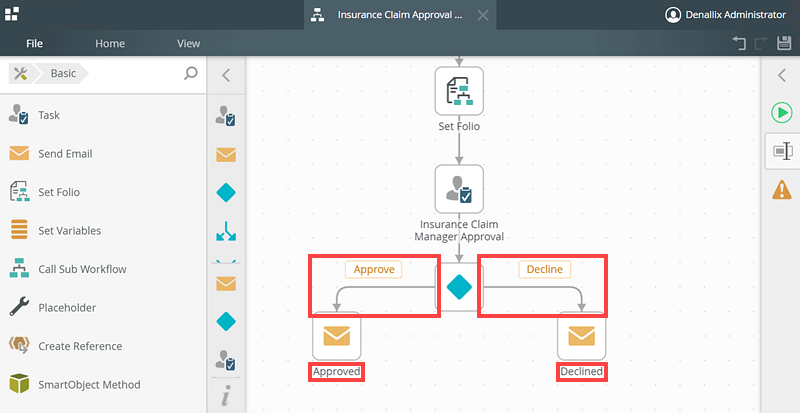Select the Set Variables toolbox item
Viewport: 800px width, 413px height.
tap(102, 231)
